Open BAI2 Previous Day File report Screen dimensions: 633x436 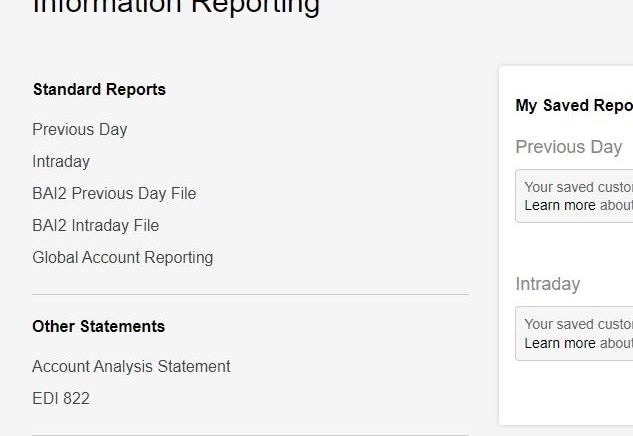pyautogui.click(x=114, y=193)
